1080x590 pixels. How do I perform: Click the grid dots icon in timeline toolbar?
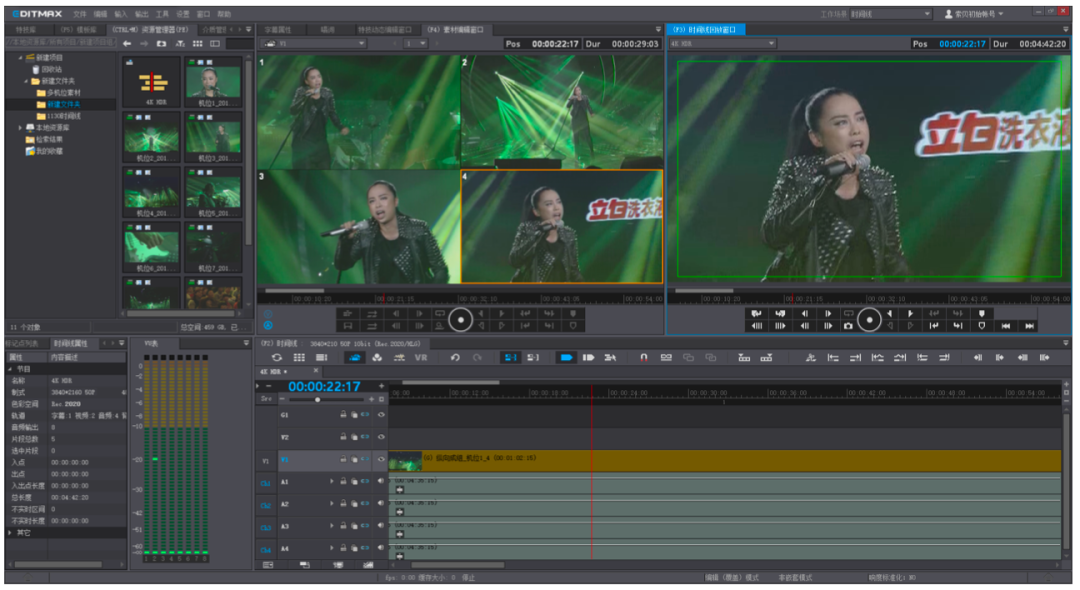[299, 357]
